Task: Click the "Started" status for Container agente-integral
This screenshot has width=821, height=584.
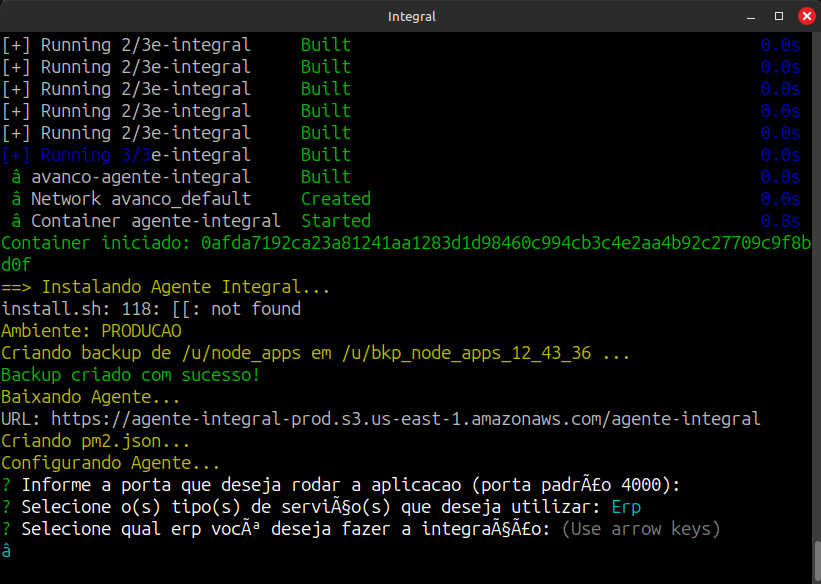Action: click(x=335, y=221)
